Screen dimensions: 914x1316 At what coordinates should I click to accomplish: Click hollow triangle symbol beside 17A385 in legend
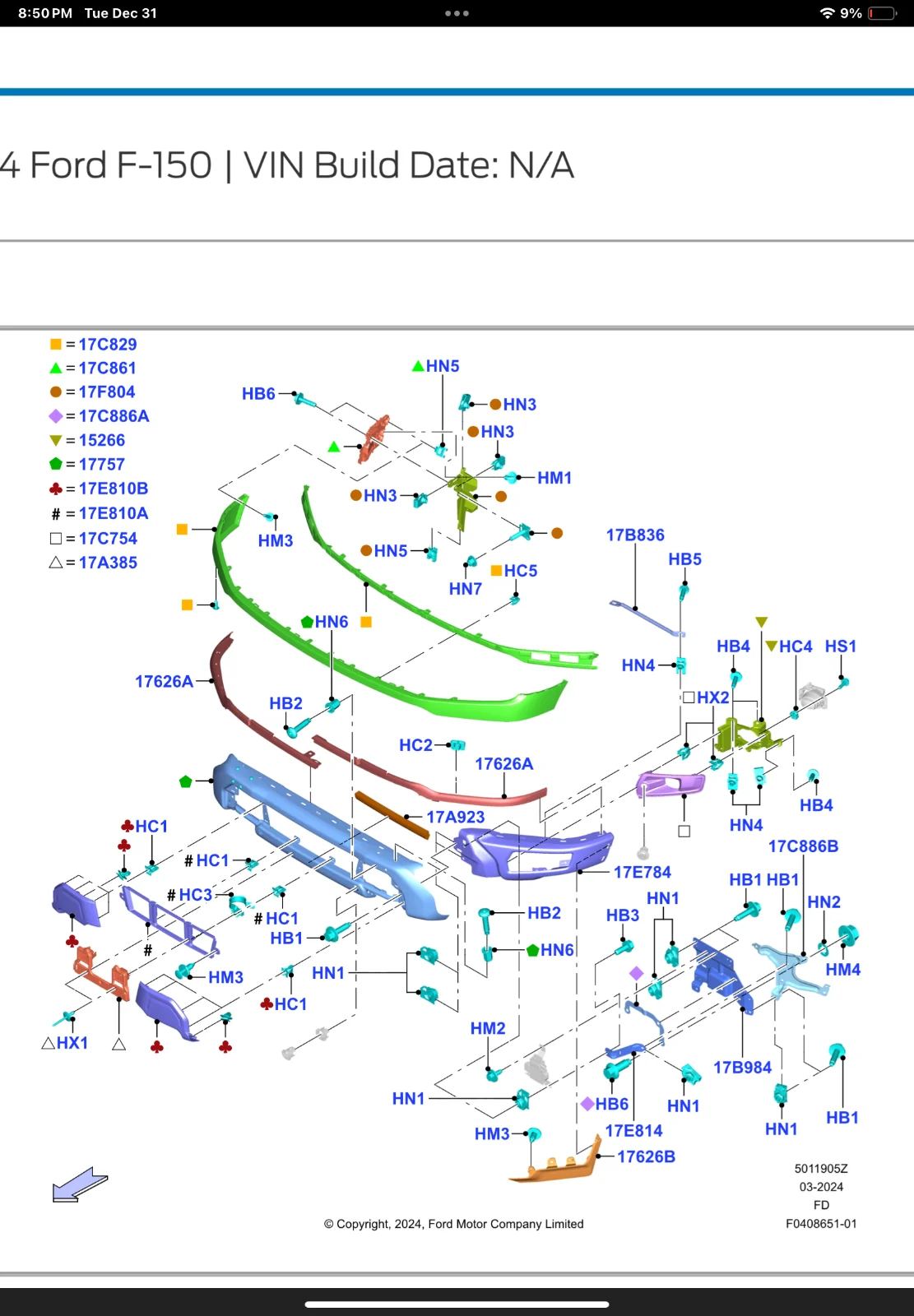[x=56, y=563]
